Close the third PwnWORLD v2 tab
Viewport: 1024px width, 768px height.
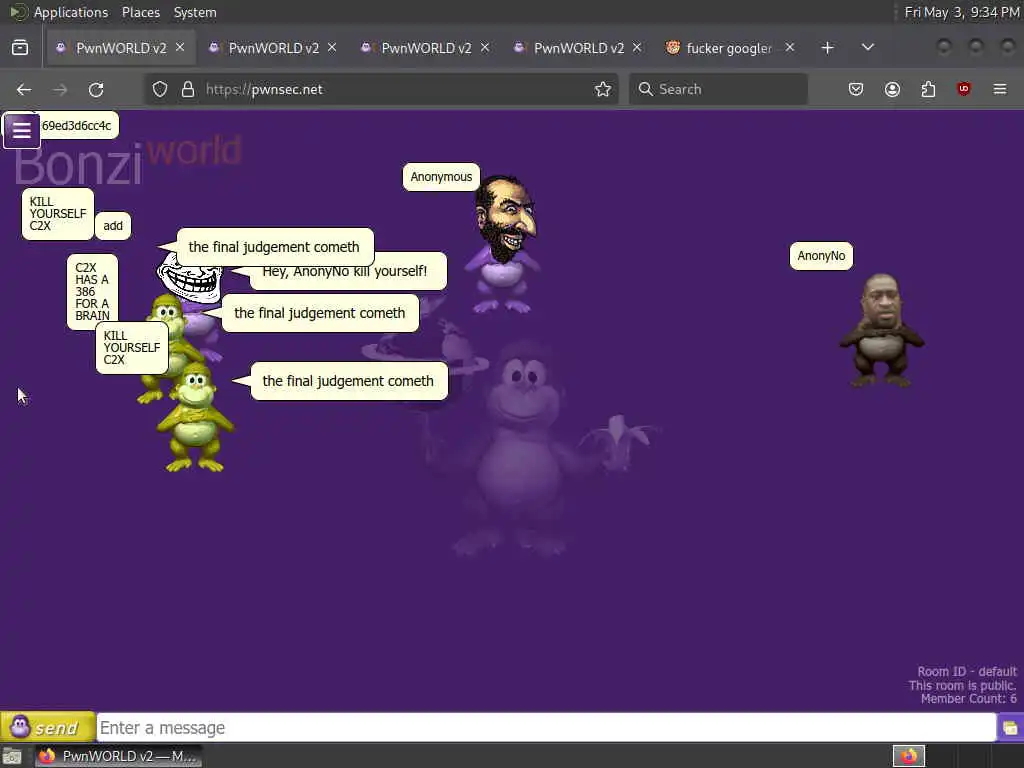coord(485,48)
